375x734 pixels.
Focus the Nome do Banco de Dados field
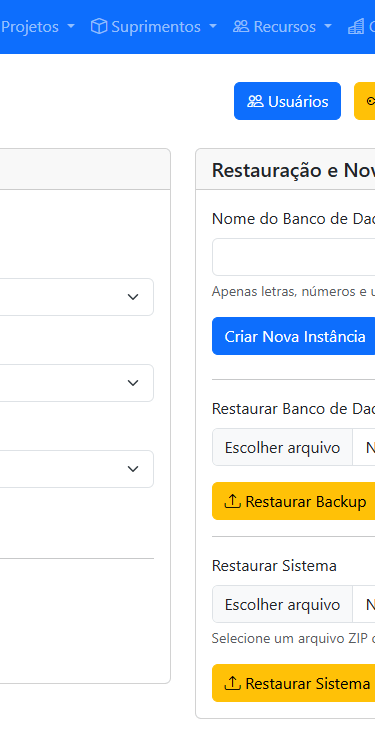click(x=294, y=257)
